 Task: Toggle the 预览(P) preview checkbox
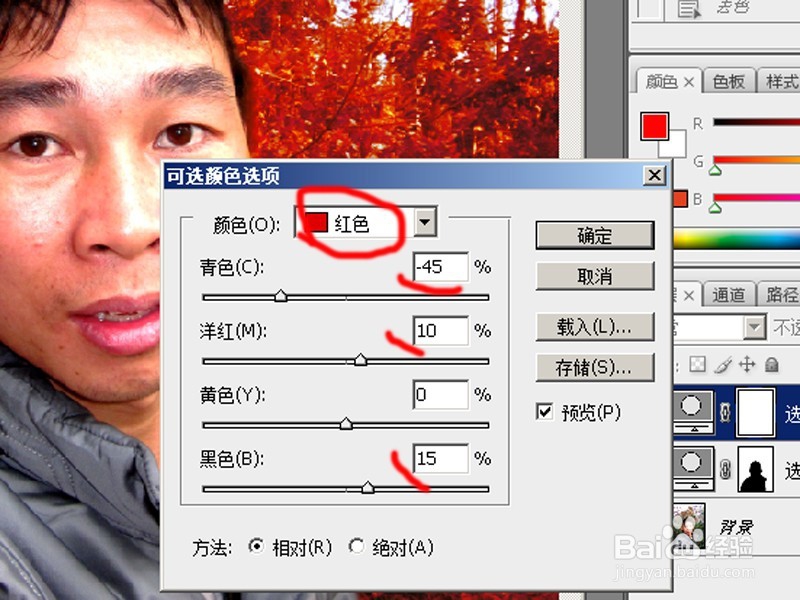542,411
